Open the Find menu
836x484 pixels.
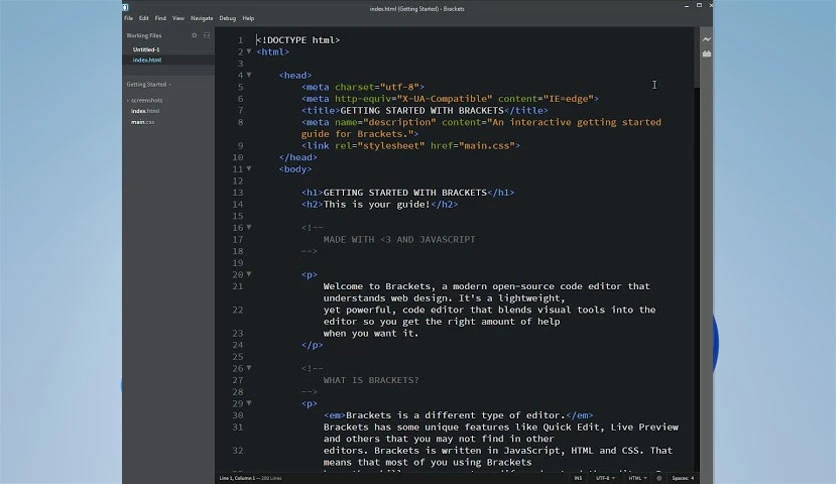(160, 18)
